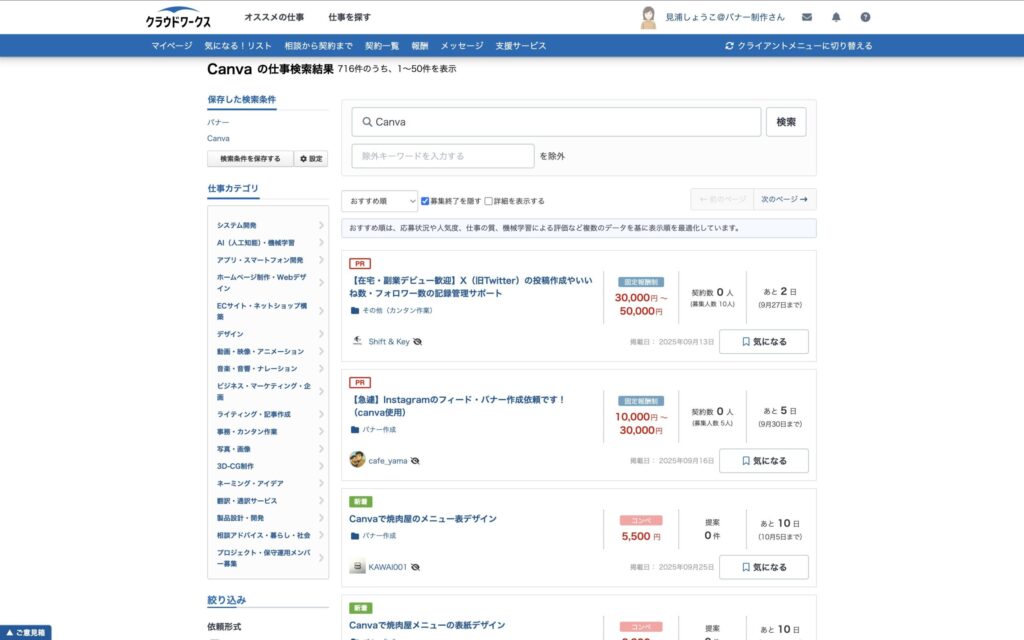The width and height of the screenshot is (1024, 640).
Task: Go to 次のページ
Action: pos(784,200)
